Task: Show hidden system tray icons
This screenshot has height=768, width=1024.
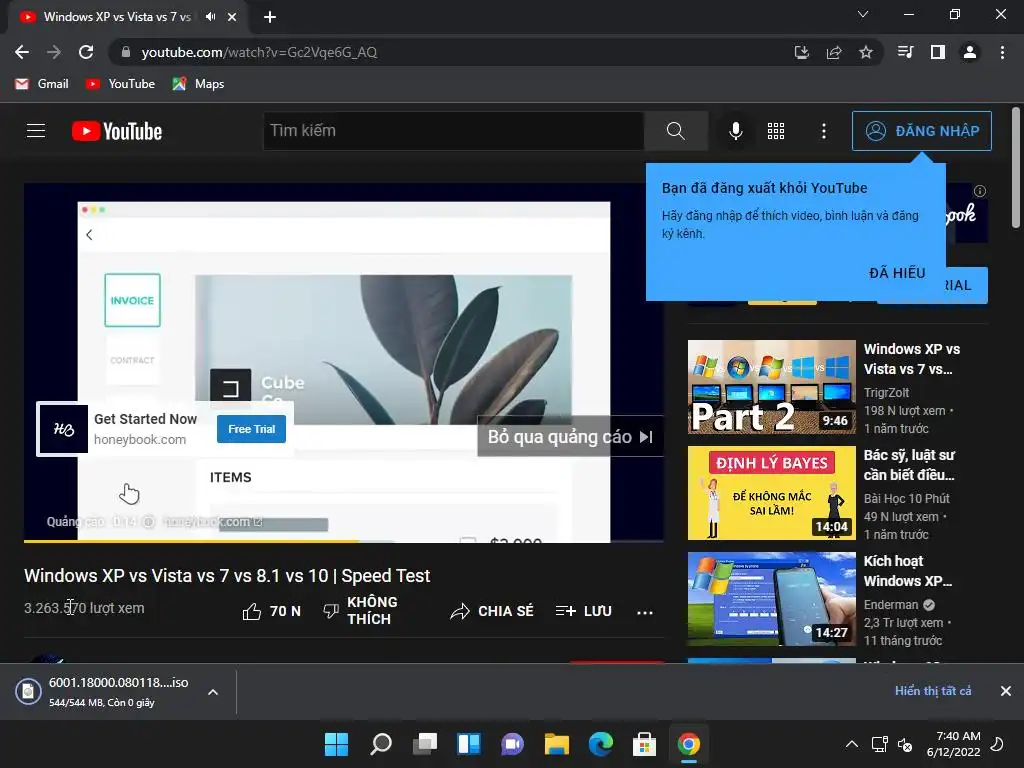Action: point(852,744)
